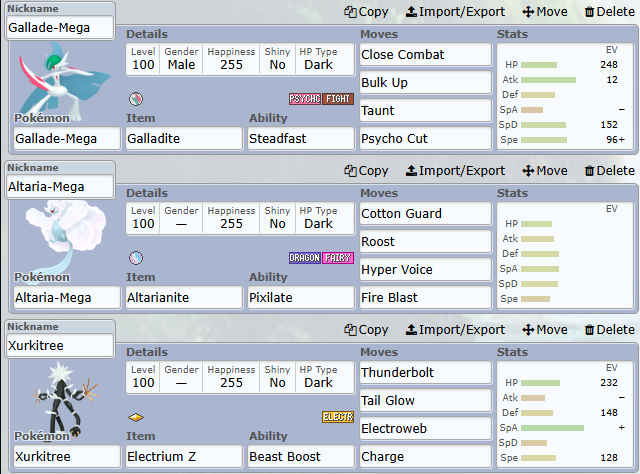
Task: Click the Move icon for Xurkitree
Action: tap(528, 329)
